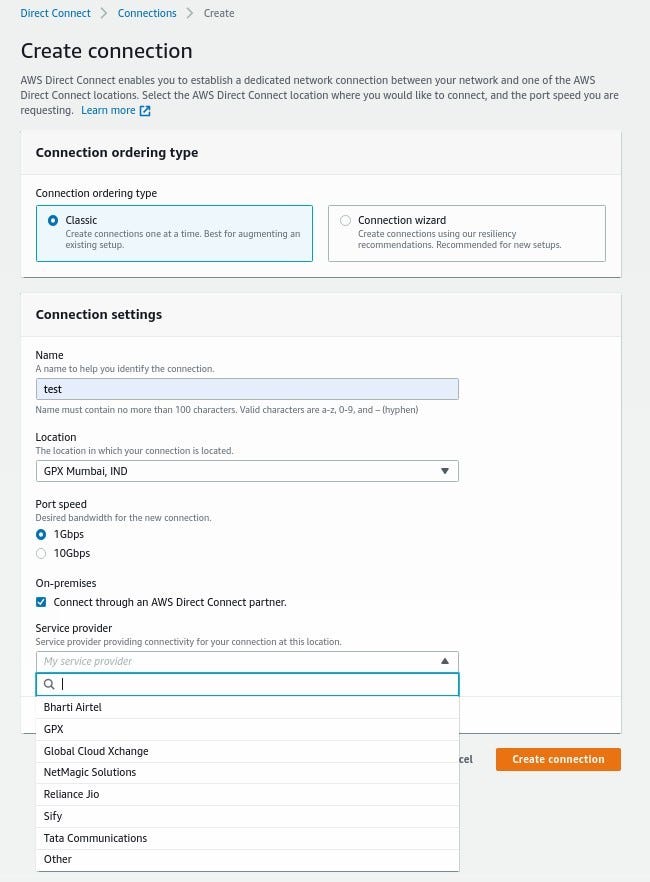
Task: Select the Connection wizard ordering type
Action: click(345, 220)
